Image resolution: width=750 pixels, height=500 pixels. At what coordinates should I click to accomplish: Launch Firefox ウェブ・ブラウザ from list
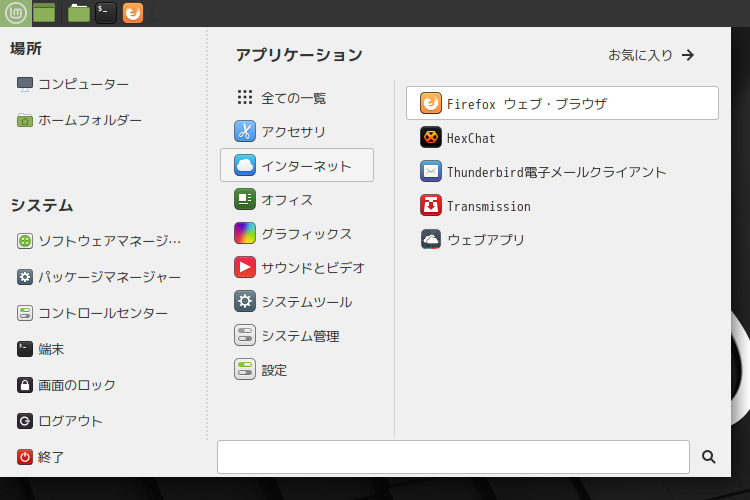pos(562,103)
